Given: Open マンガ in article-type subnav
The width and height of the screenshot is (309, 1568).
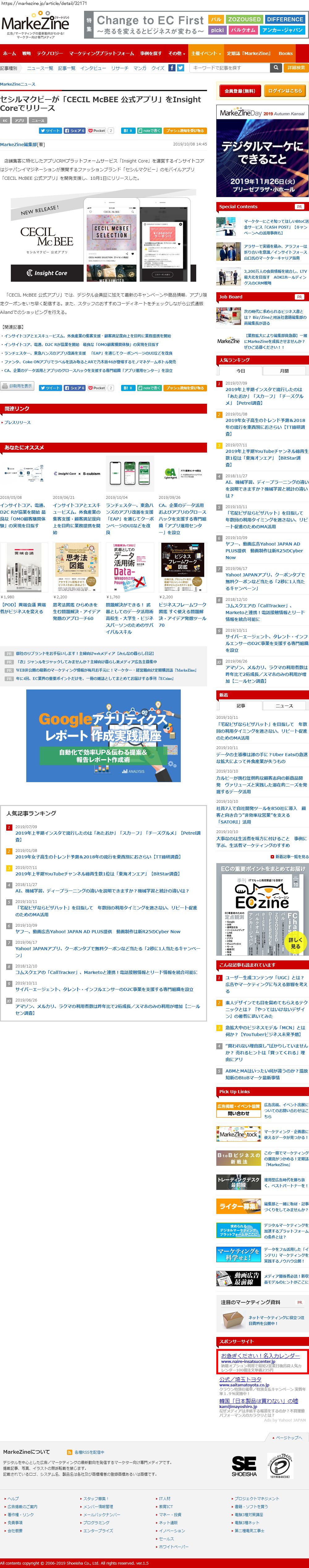Looking at the screenshot, I should point(140,68).
